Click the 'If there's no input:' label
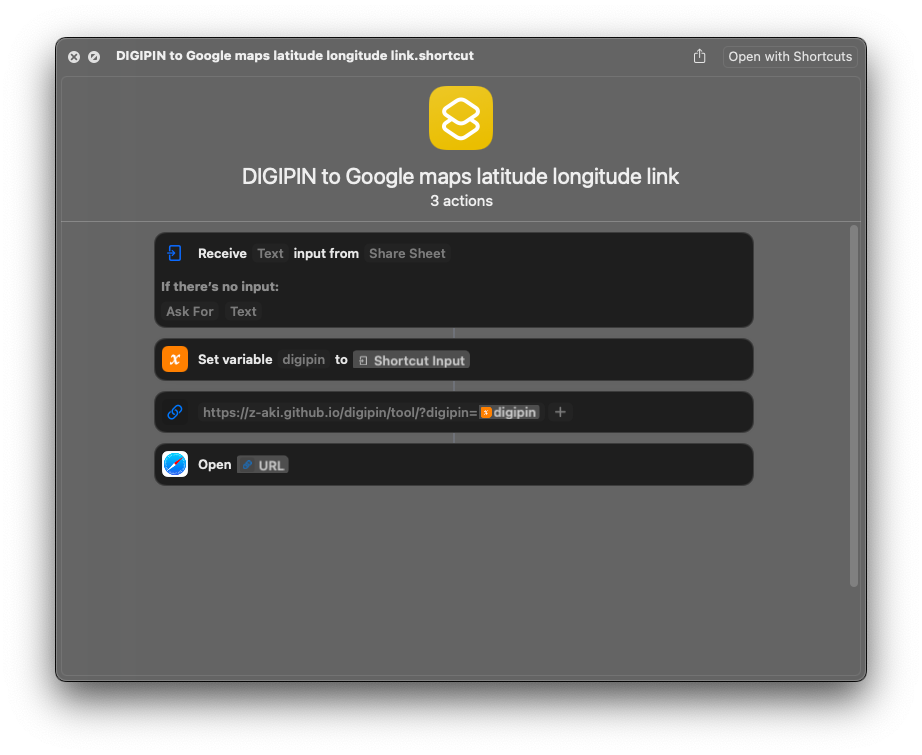The image size is (922, 755). pos(220,286)
